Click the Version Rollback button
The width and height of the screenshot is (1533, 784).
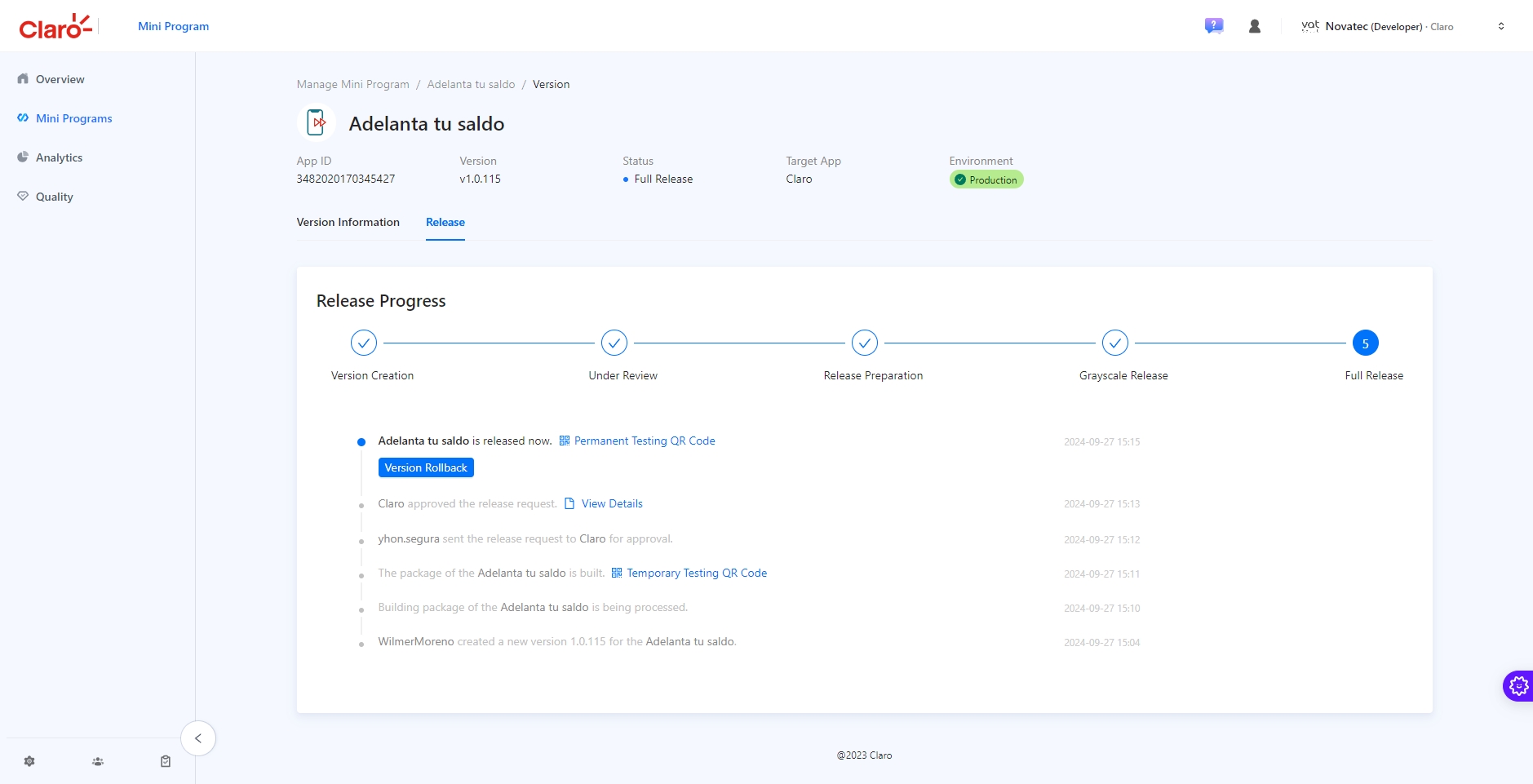coord(426,467)
